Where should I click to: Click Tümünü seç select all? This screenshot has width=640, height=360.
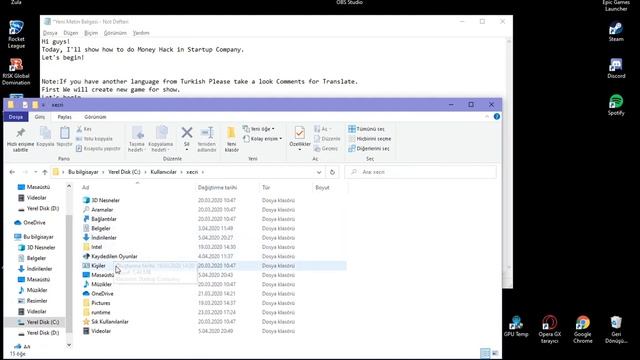(x=367, y=129)
